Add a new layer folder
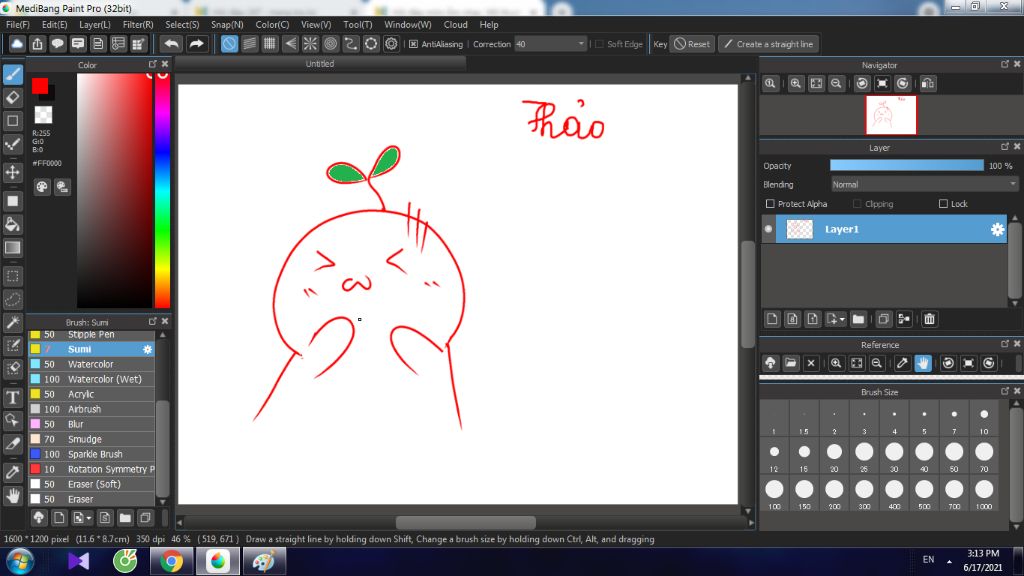This screenshot has height=576, width=1024. click(x=858, y=319)
